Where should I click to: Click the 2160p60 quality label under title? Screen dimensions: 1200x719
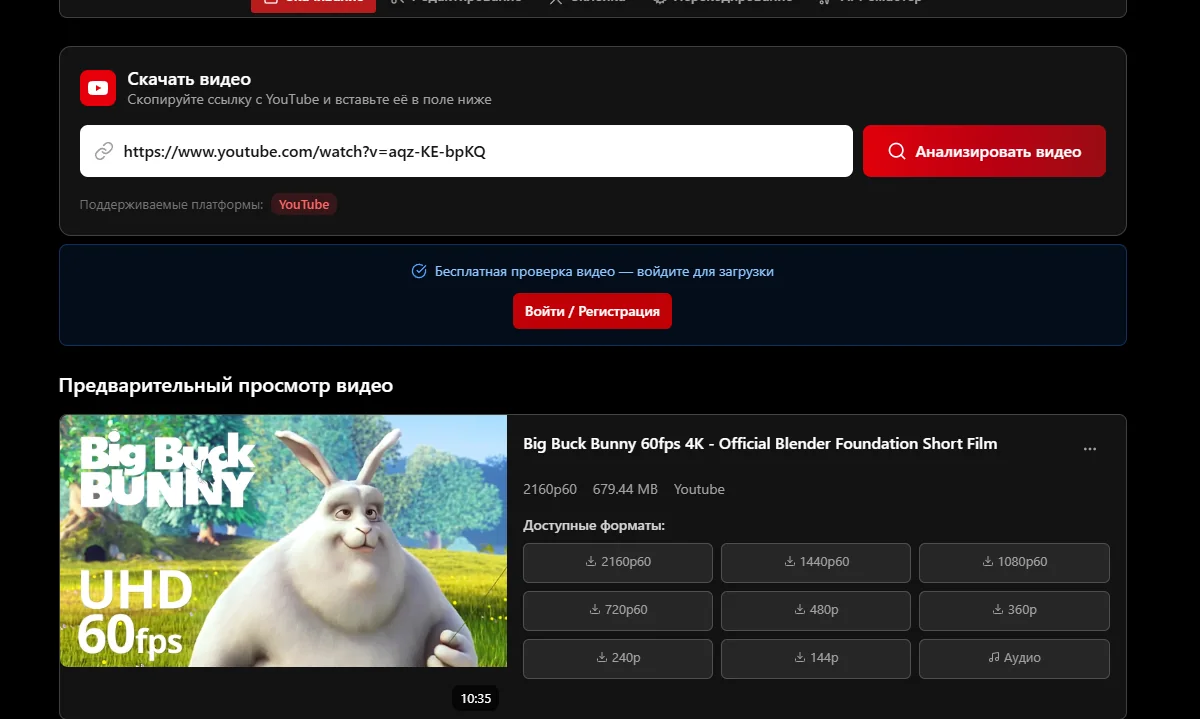click(550, 489)
